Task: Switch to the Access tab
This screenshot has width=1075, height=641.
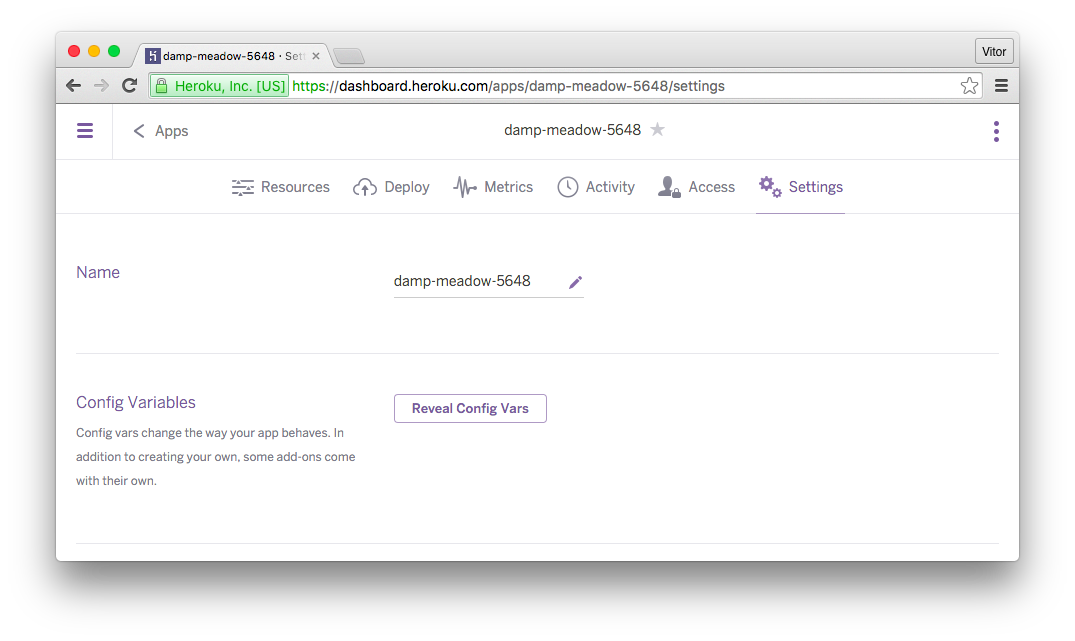Action: click(696, 187)
